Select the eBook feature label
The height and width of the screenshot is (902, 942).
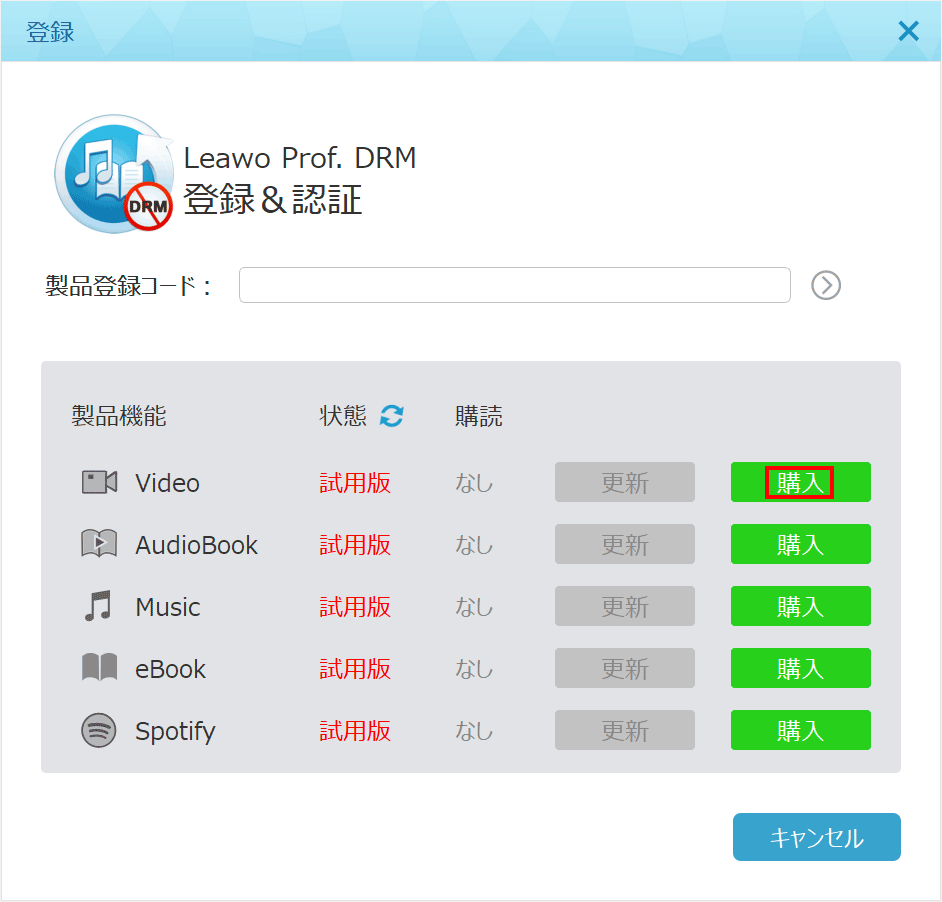[x=171, y=669]
